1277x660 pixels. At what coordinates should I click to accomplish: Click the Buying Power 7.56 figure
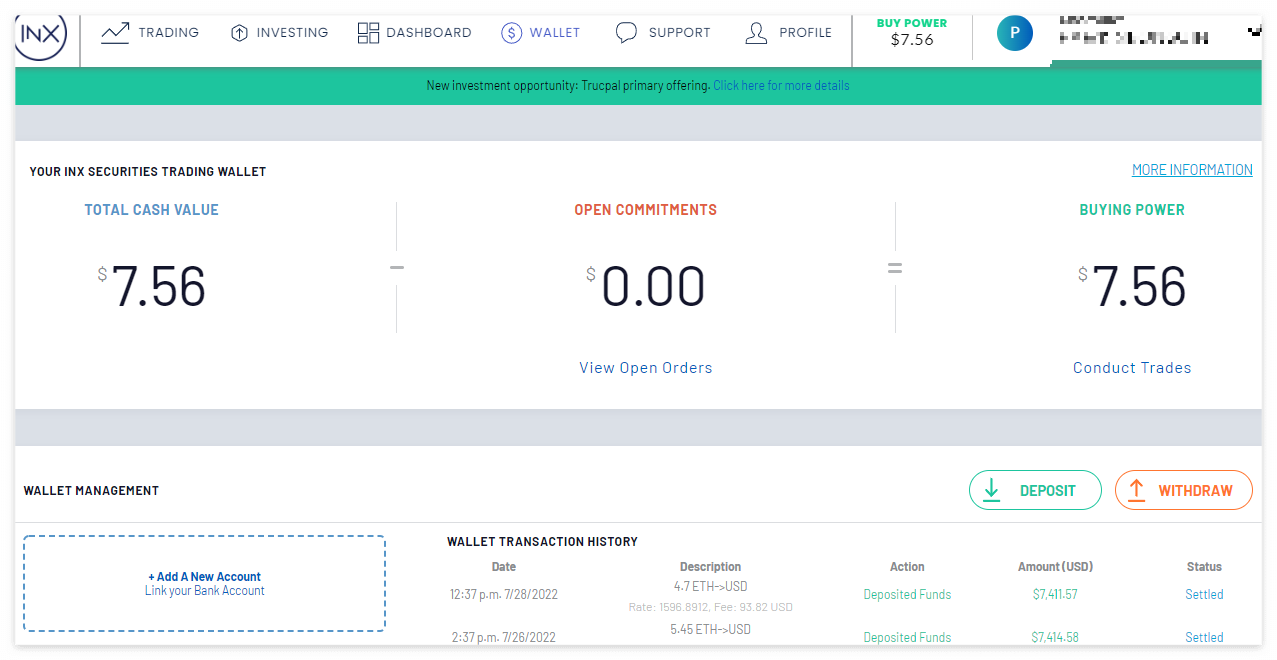(1133, 287)
